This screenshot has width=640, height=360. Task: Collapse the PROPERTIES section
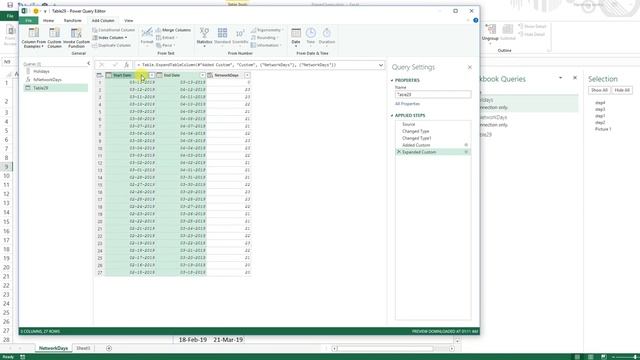tap(392, 80)
